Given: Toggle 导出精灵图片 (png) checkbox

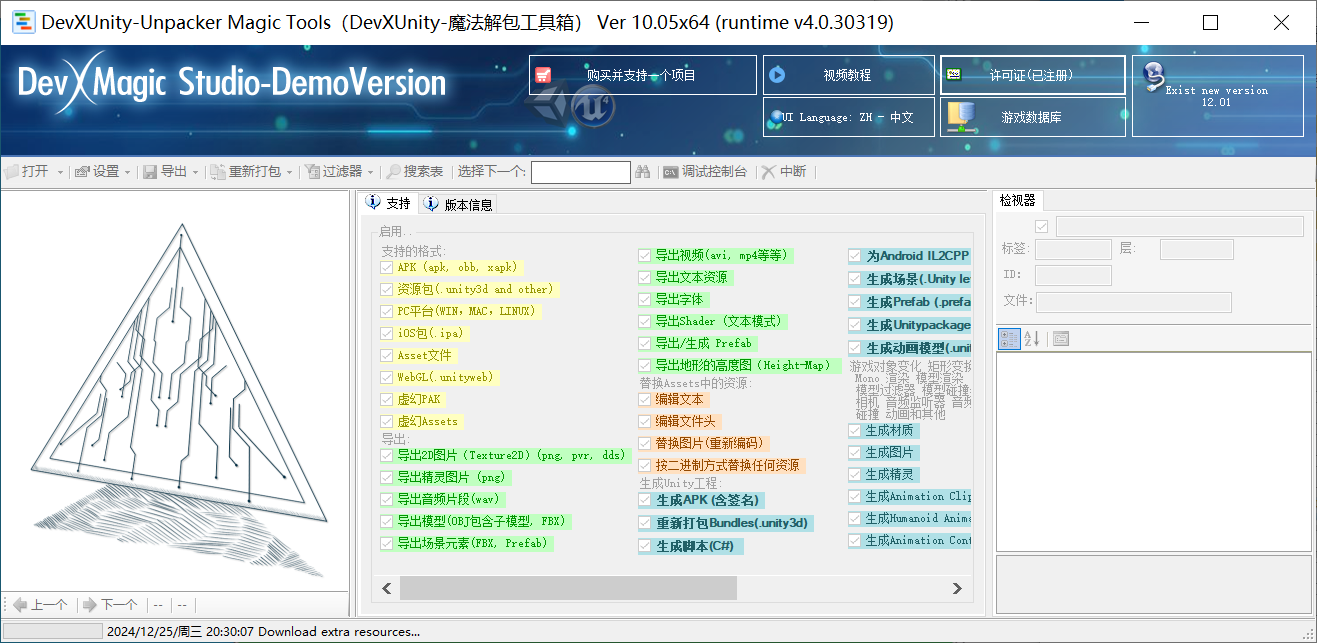Looking at the screenshot, I should click(387, 477).
